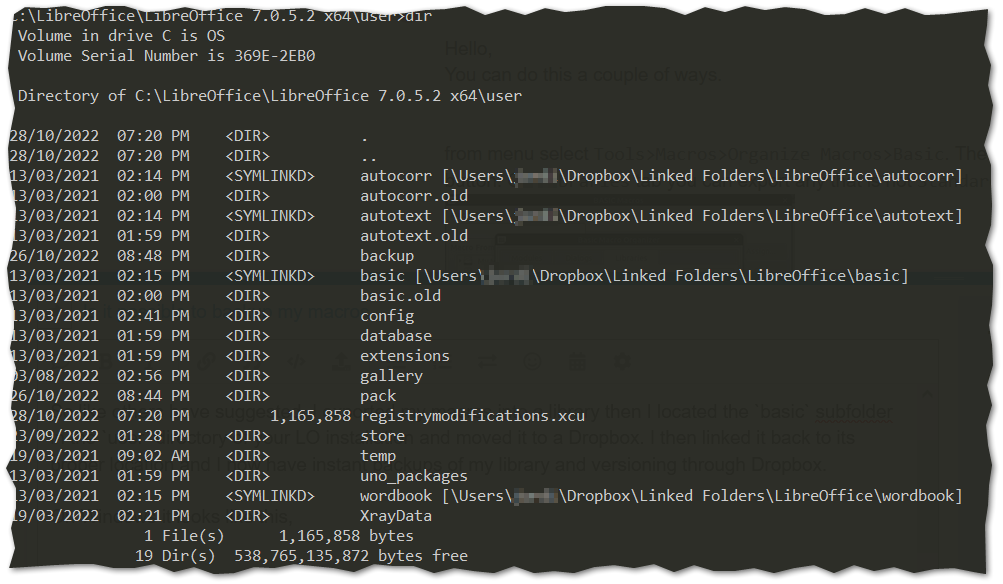The width and height of the screenshot is (1003, 584).
Task: Click the 'Directory of' path line
Action: [x=270, y=96]
